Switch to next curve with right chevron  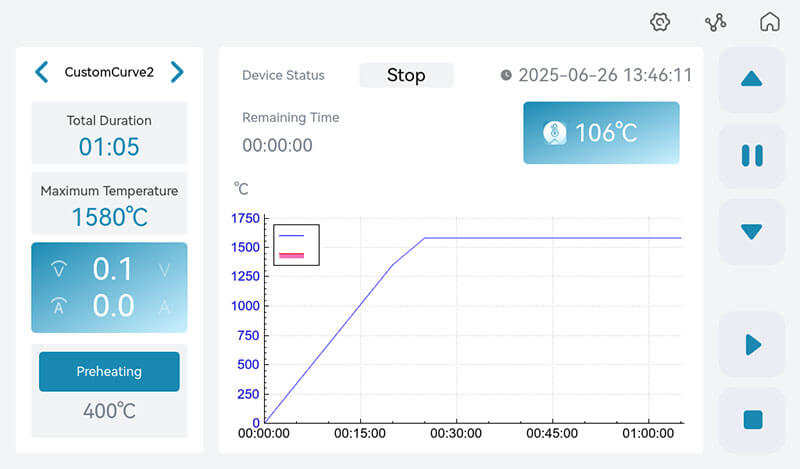[x=177, y=72]
